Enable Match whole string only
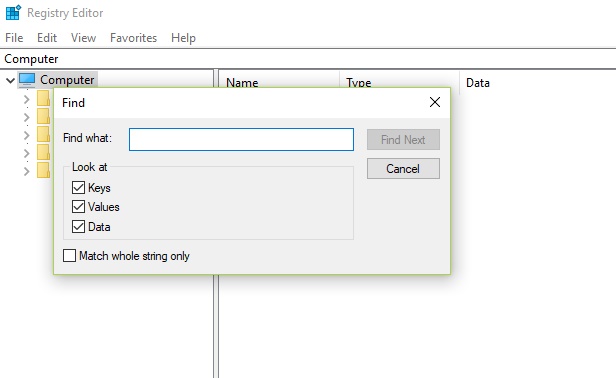The image size is (616, 378). (x=70, y=256)
